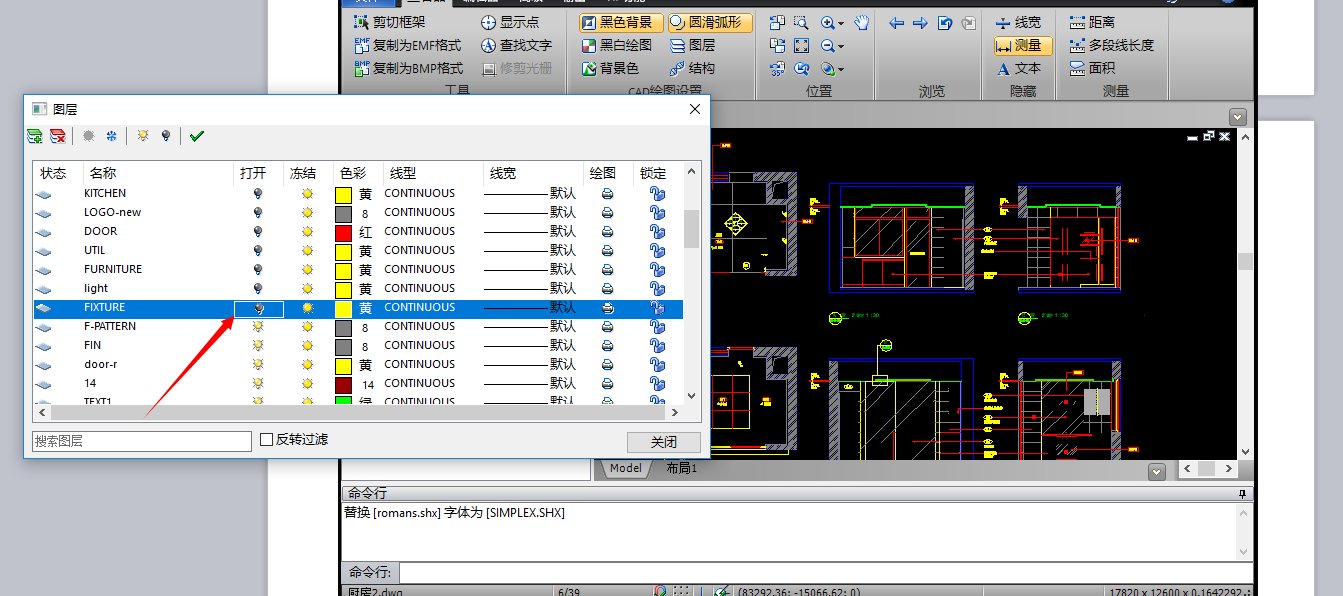1343x596 pixels.
Task: Toggle the 反转过滤 checkbox
Action: pos(266,440)
